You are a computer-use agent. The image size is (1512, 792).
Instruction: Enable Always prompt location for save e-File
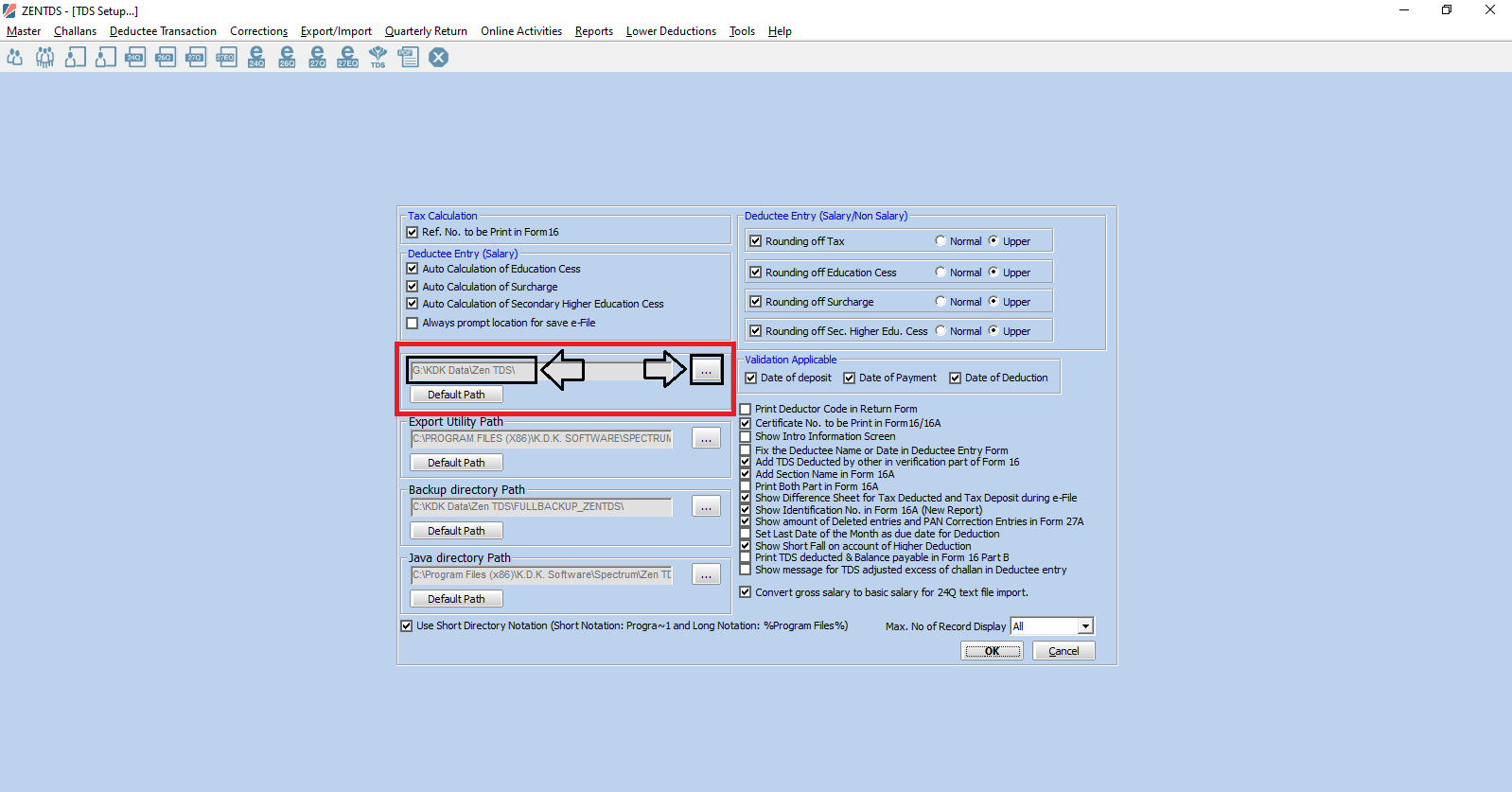pyautogui.click(x=412, y=323)
